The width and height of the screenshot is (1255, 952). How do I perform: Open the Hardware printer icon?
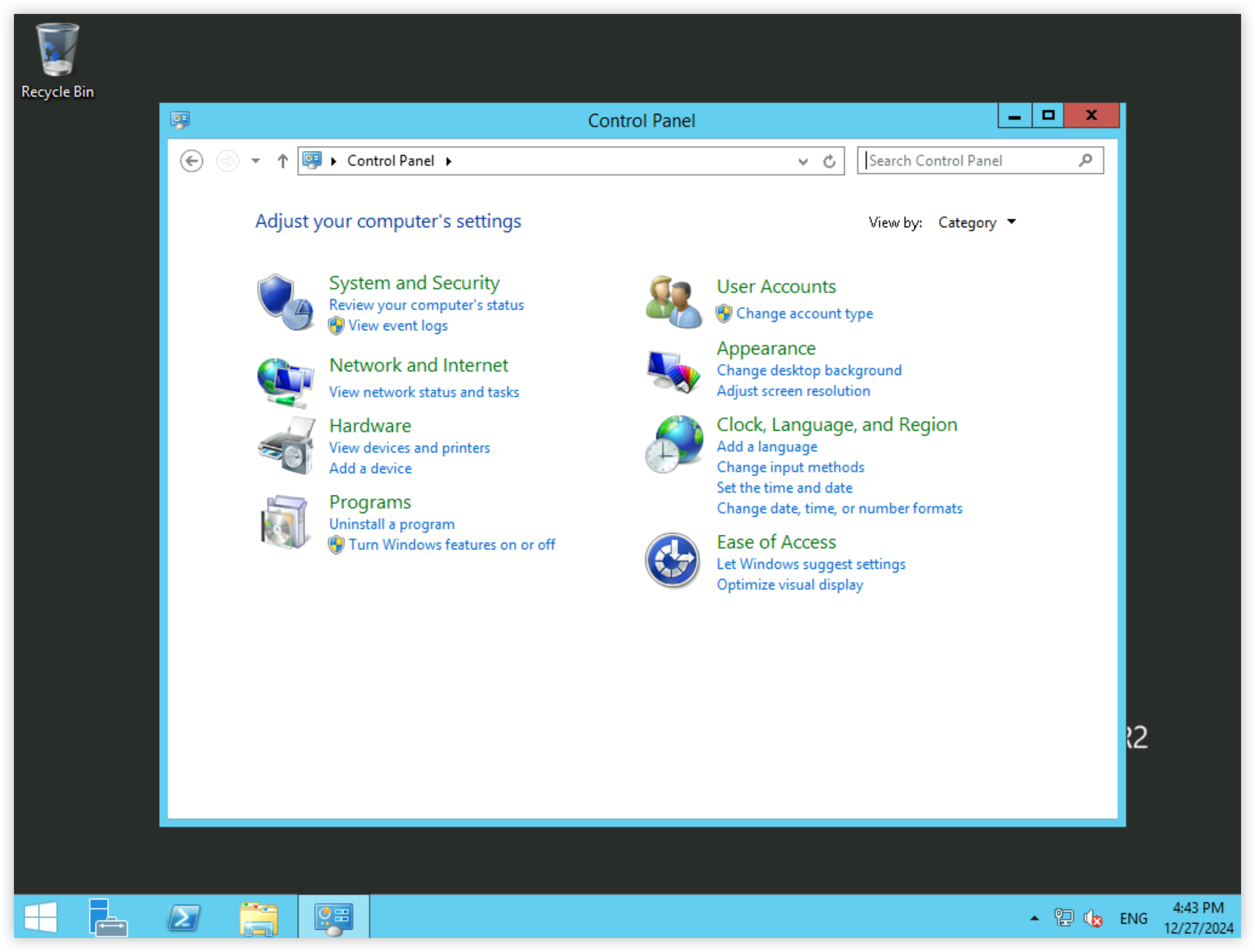coord(286,446)
